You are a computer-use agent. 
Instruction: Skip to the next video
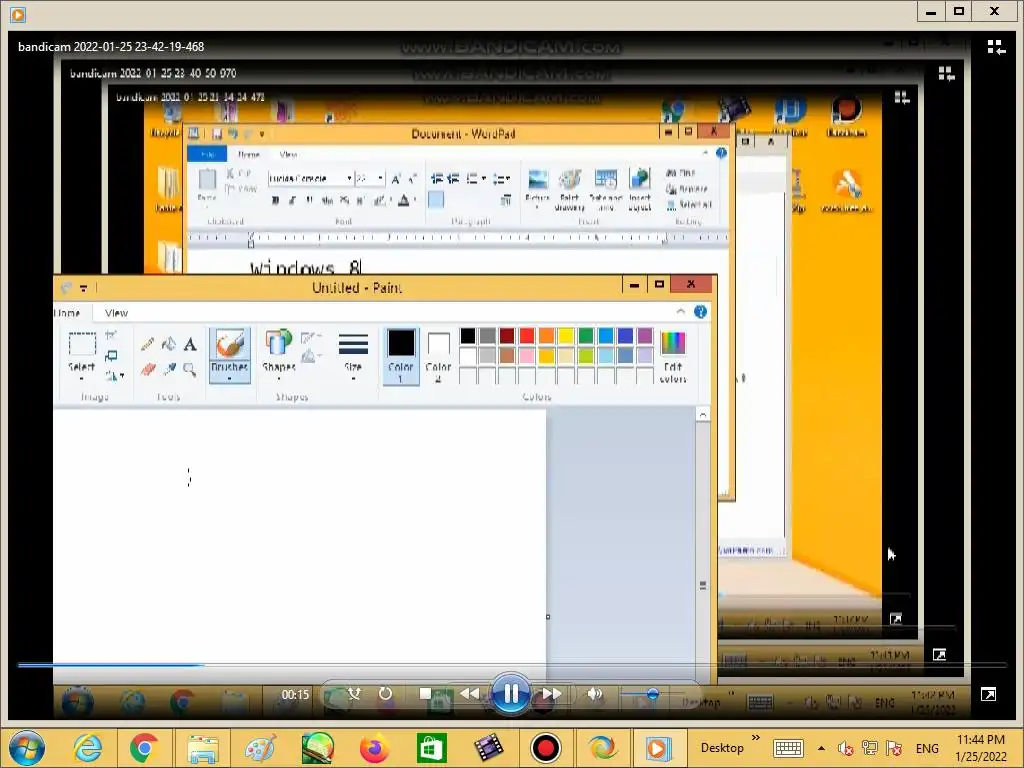pyautogui.click(x=552, y=694)
